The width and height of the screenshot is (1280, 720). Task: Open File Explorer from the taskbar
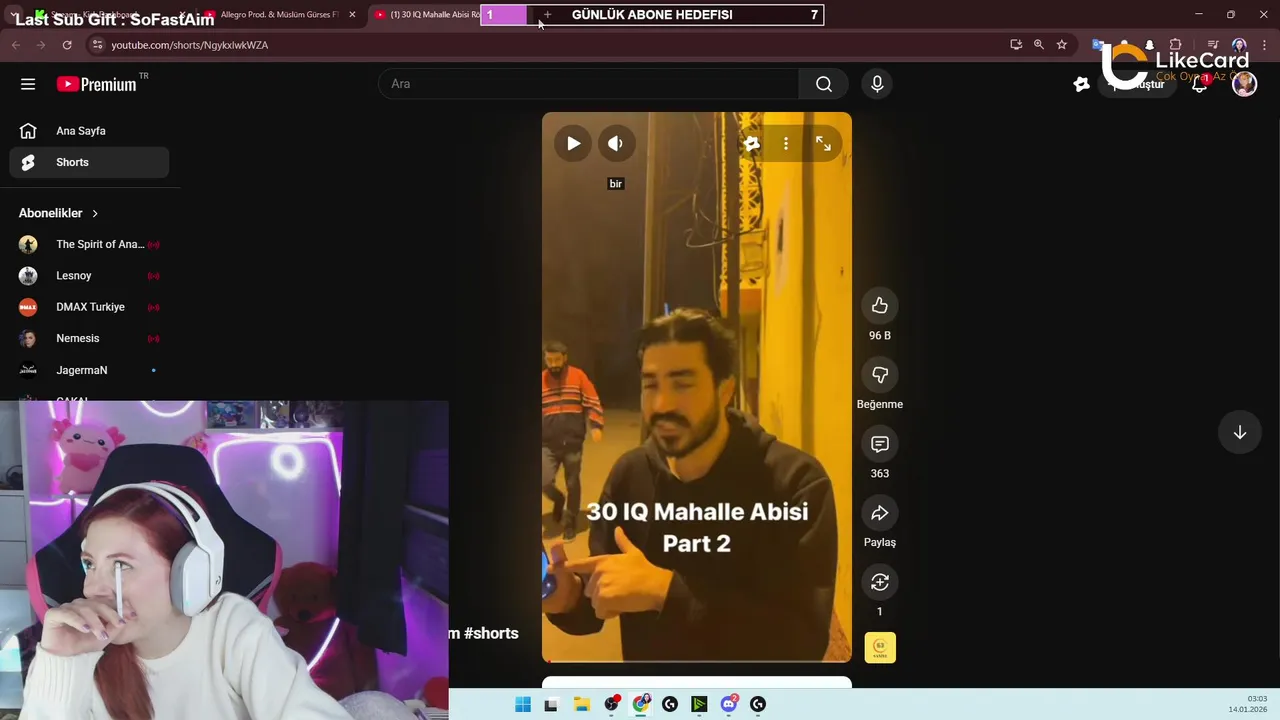click(582, 704)
